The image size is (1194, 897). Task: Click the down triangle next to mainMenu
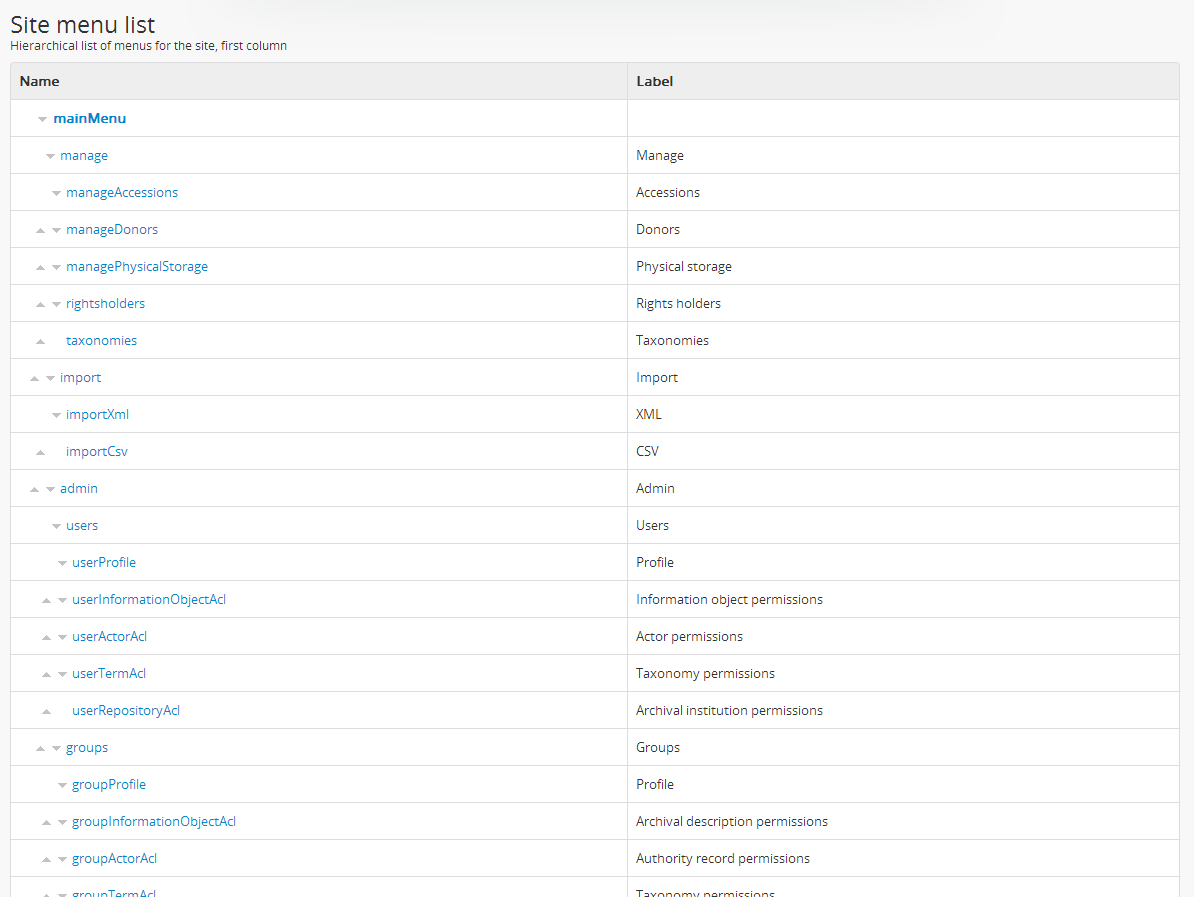pos(42,119)
